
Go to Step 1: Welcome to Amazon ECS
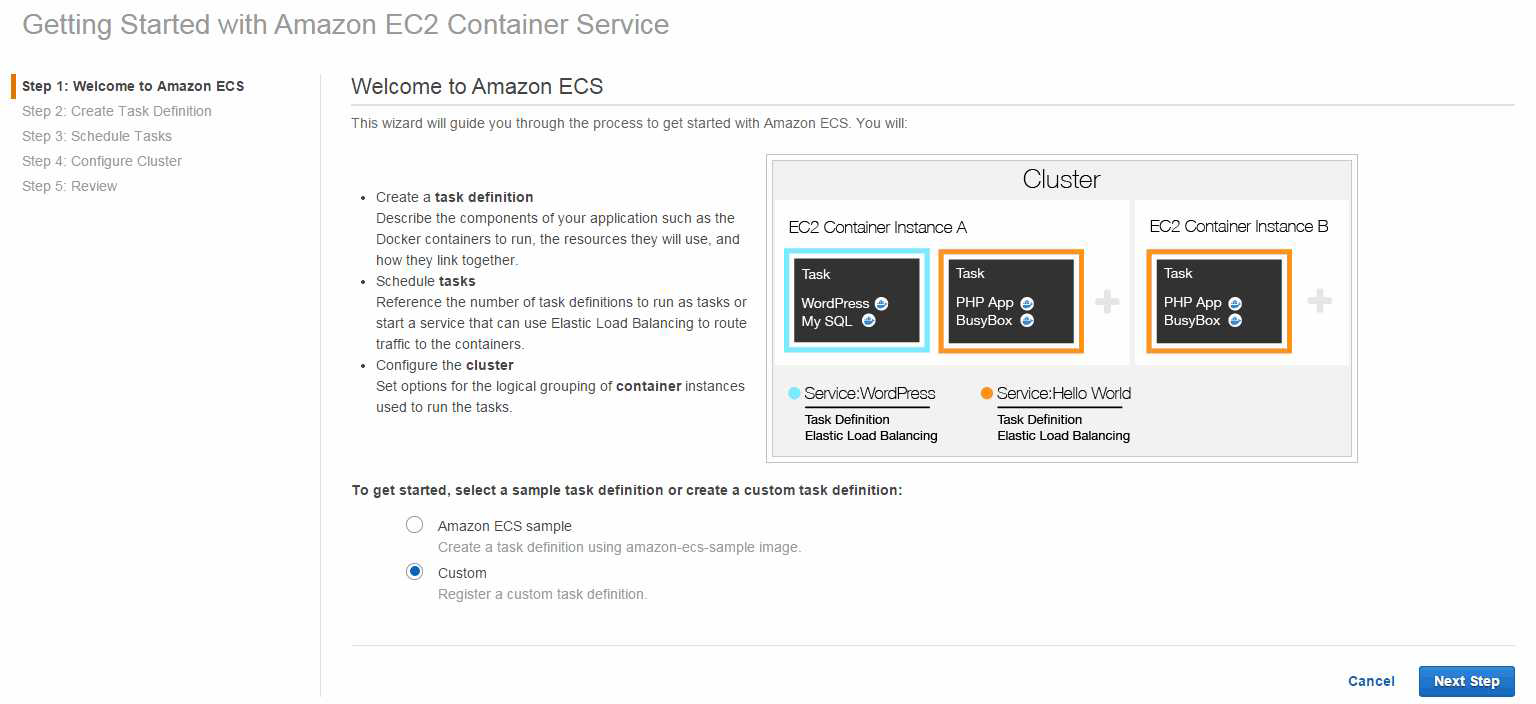click(x=133, y=86)
